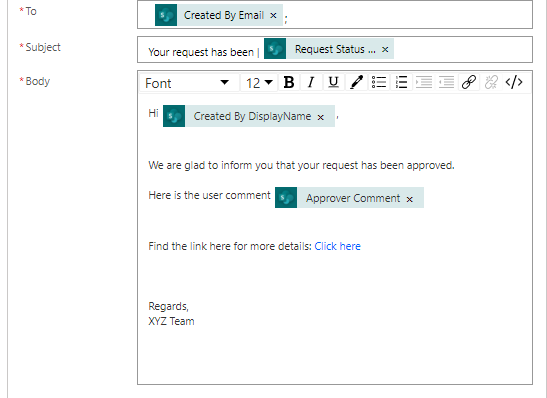Click the 'Your request has been' subject text

[x=201, y=52]
